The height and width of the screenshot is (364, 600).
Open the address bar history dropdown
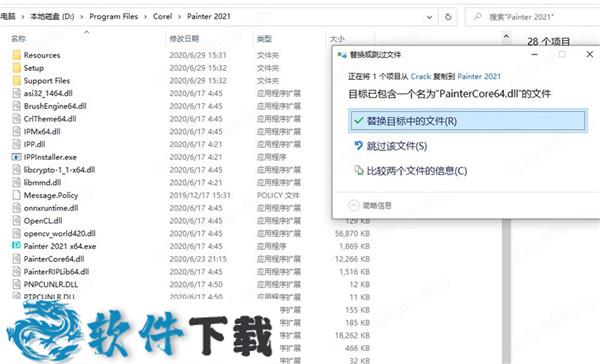429,17
